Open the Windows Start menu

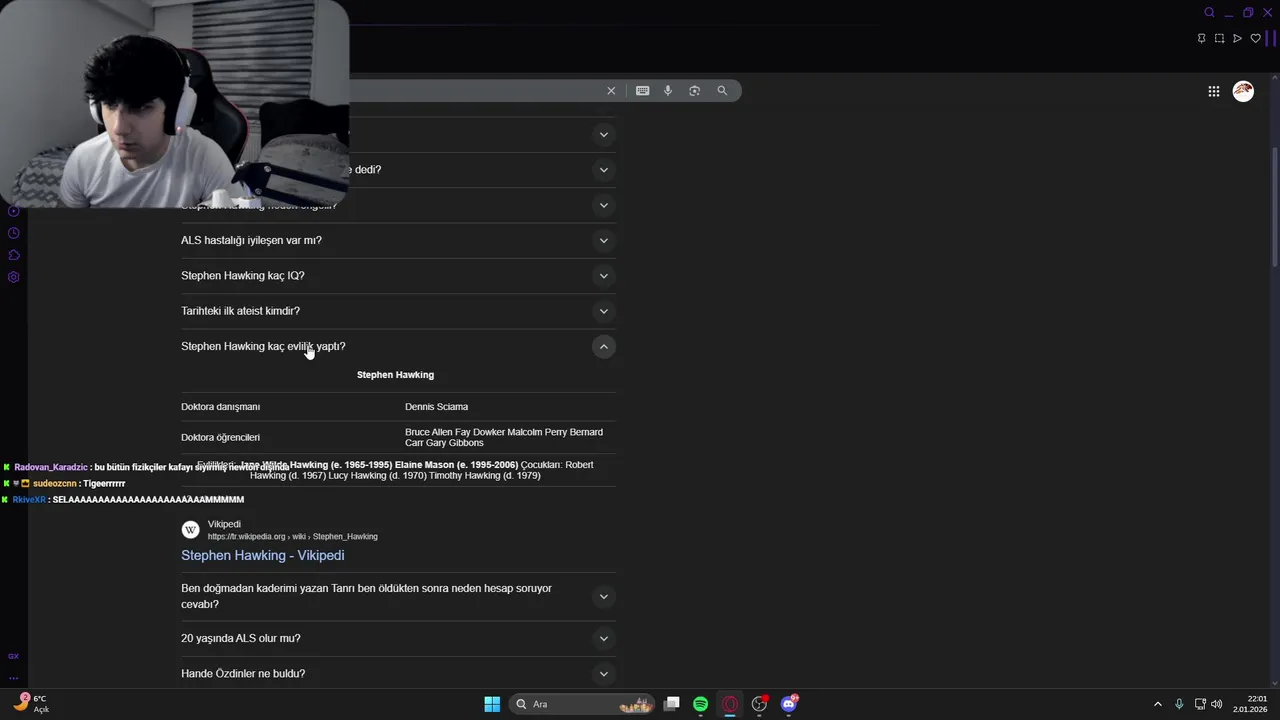[492, 704]
